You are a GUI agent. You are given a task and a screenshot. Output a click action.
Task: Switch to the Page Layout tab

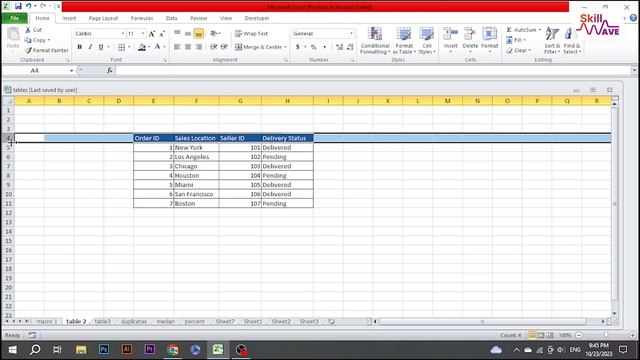tap(103, 18)
